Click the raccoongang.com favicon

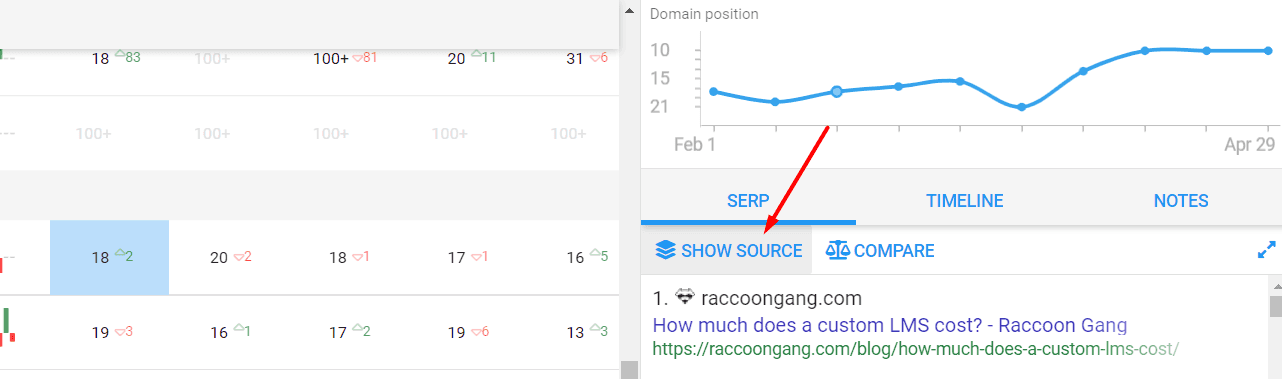click(685, 297)
